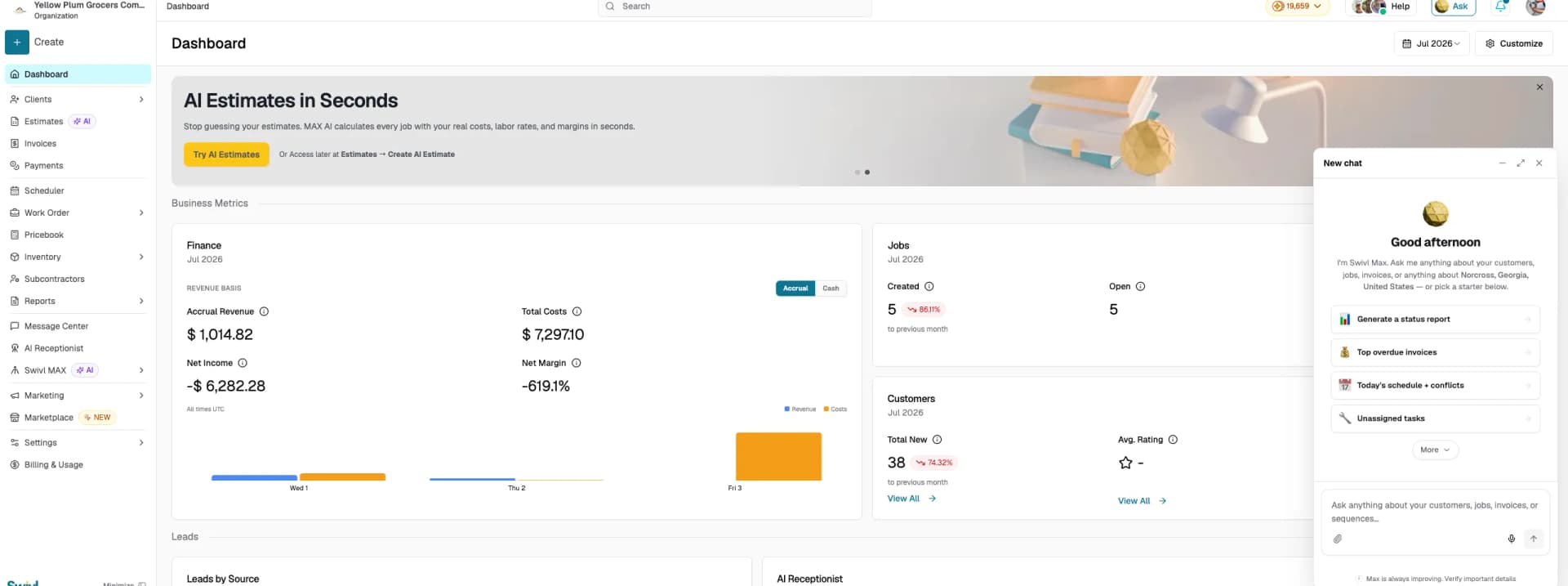Click the Total Costs info icon
Screen dimensions: 1568x586
(577, 311)
